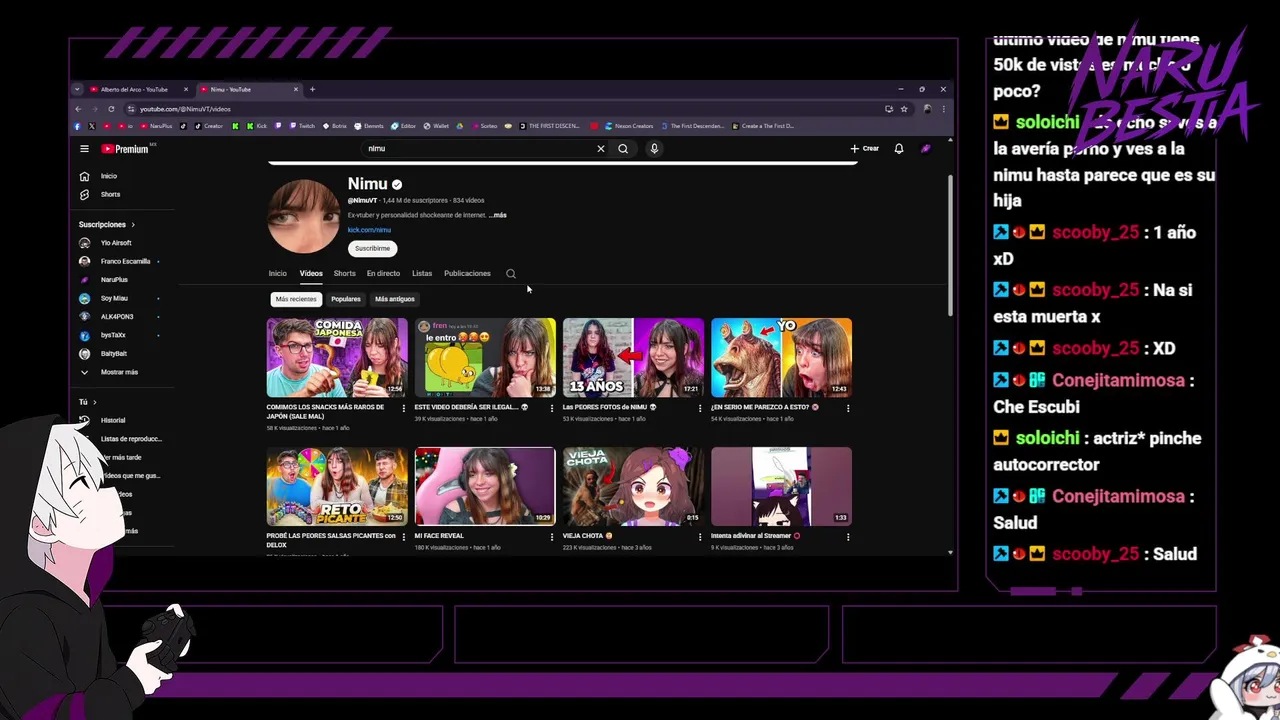Open Shorts in the sidebar
Screen dimensions: 1280x720
(110, 194)
